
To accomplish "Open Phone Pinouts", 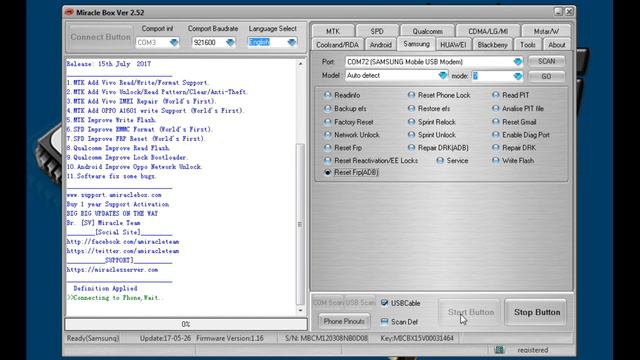I will [344, 321].
